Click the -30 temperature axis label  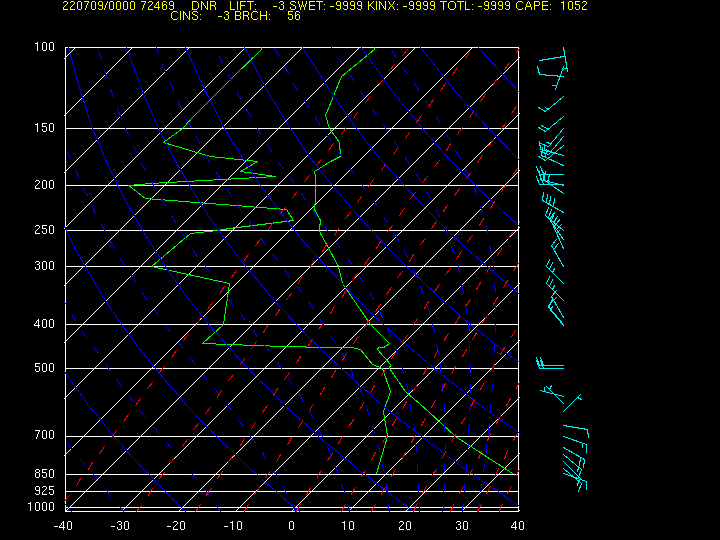click(120, 526)
